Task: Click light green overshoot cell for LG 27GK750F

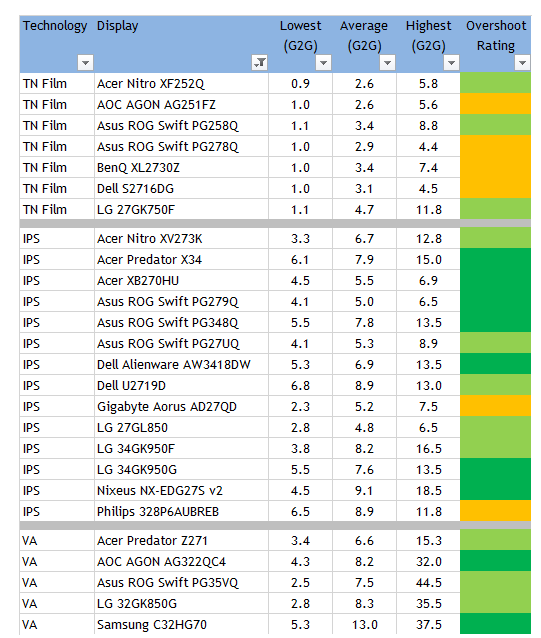Action: coord(495,210)
